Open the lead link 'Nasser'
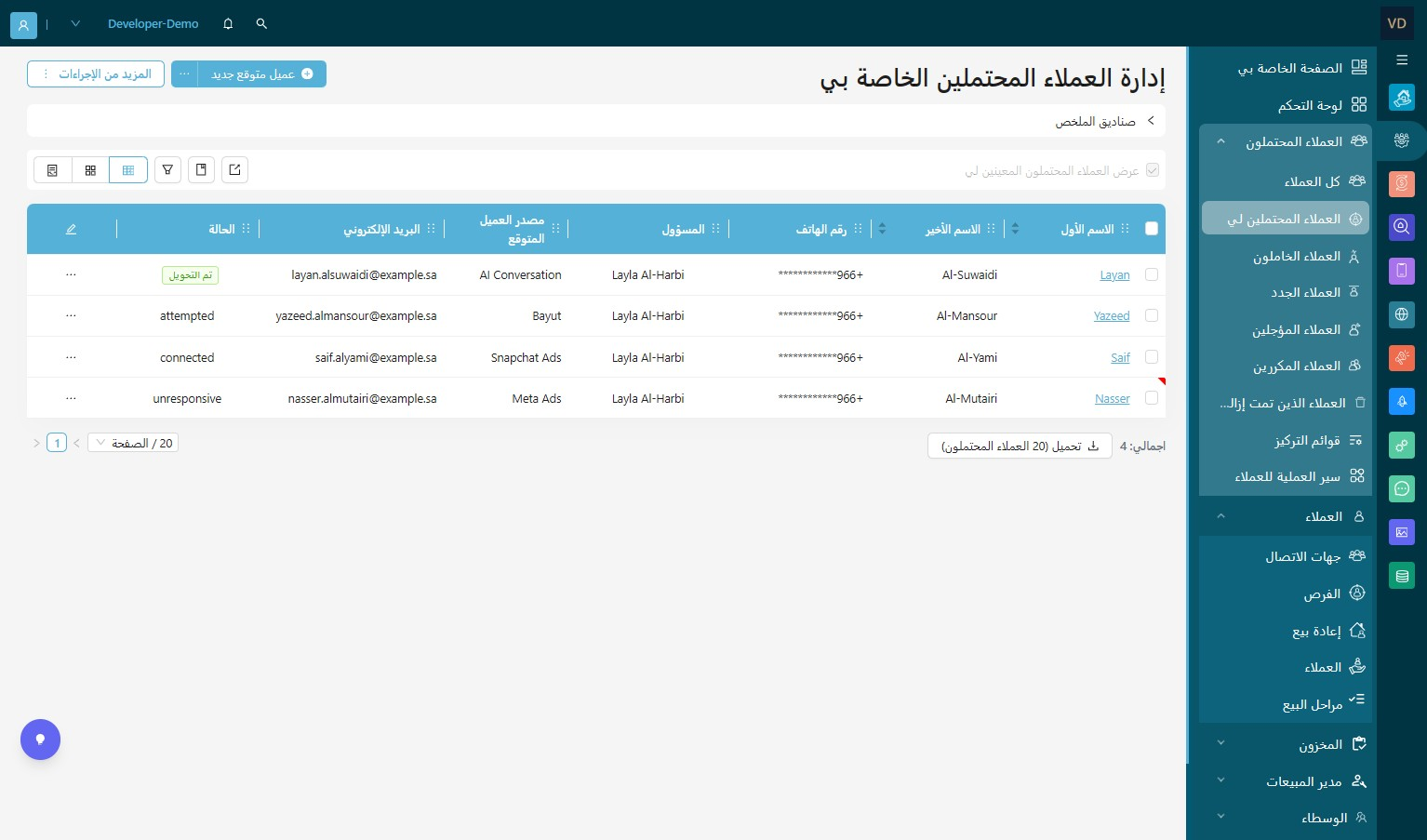 1112,399
